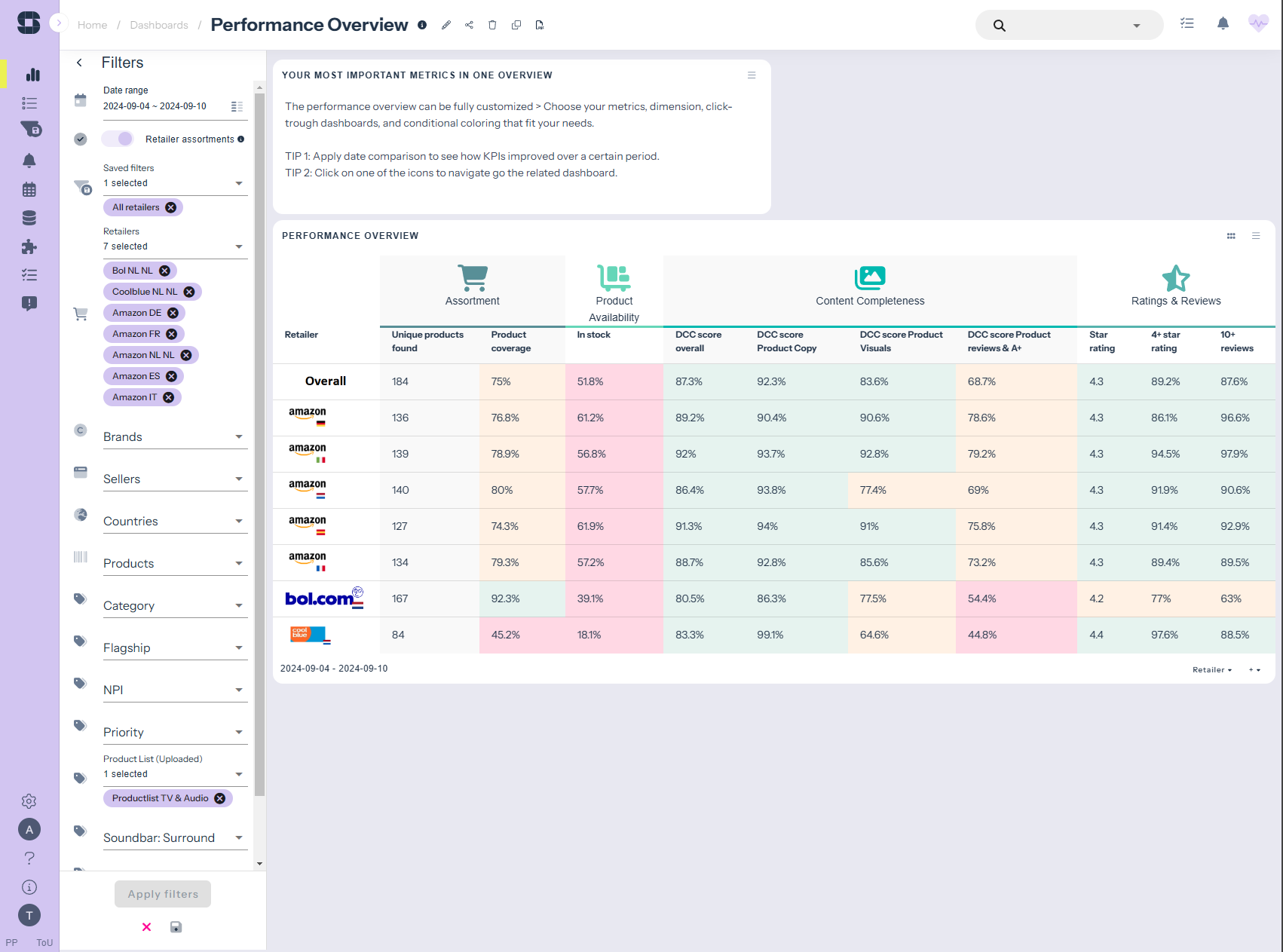
Task: Click the save filter floppy disk icon
Action: (x=176, y=927)
